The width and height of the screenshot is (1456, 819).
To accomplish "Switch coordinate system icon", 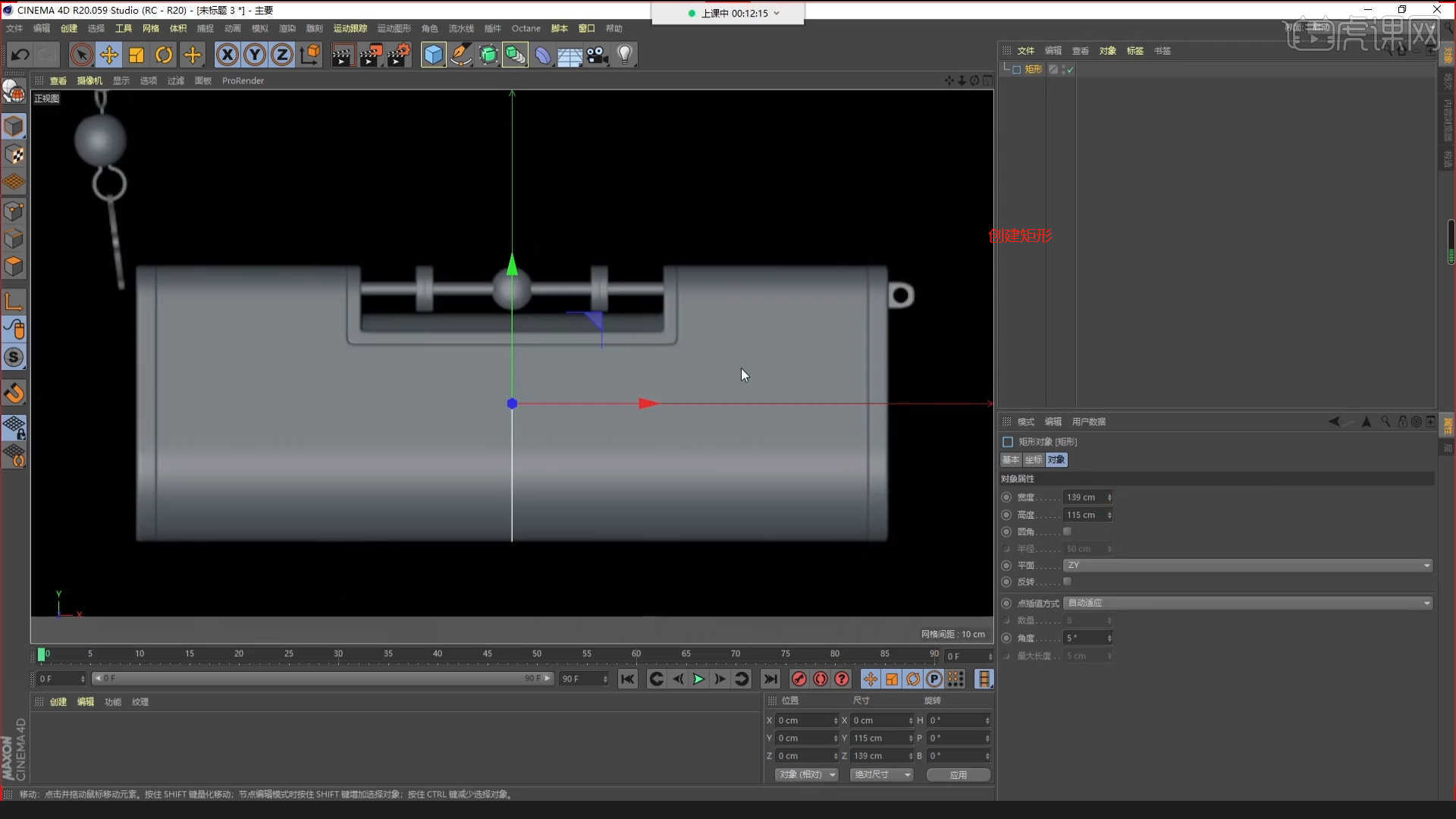I will click(310, 55).
